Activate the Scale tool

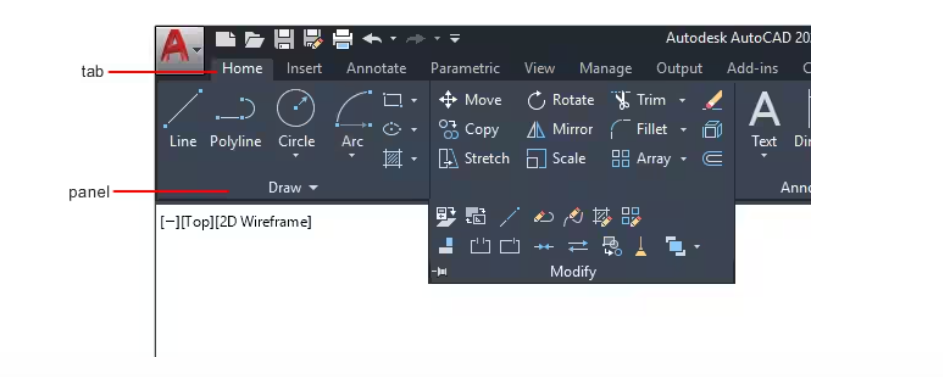[x=556, y=159]
